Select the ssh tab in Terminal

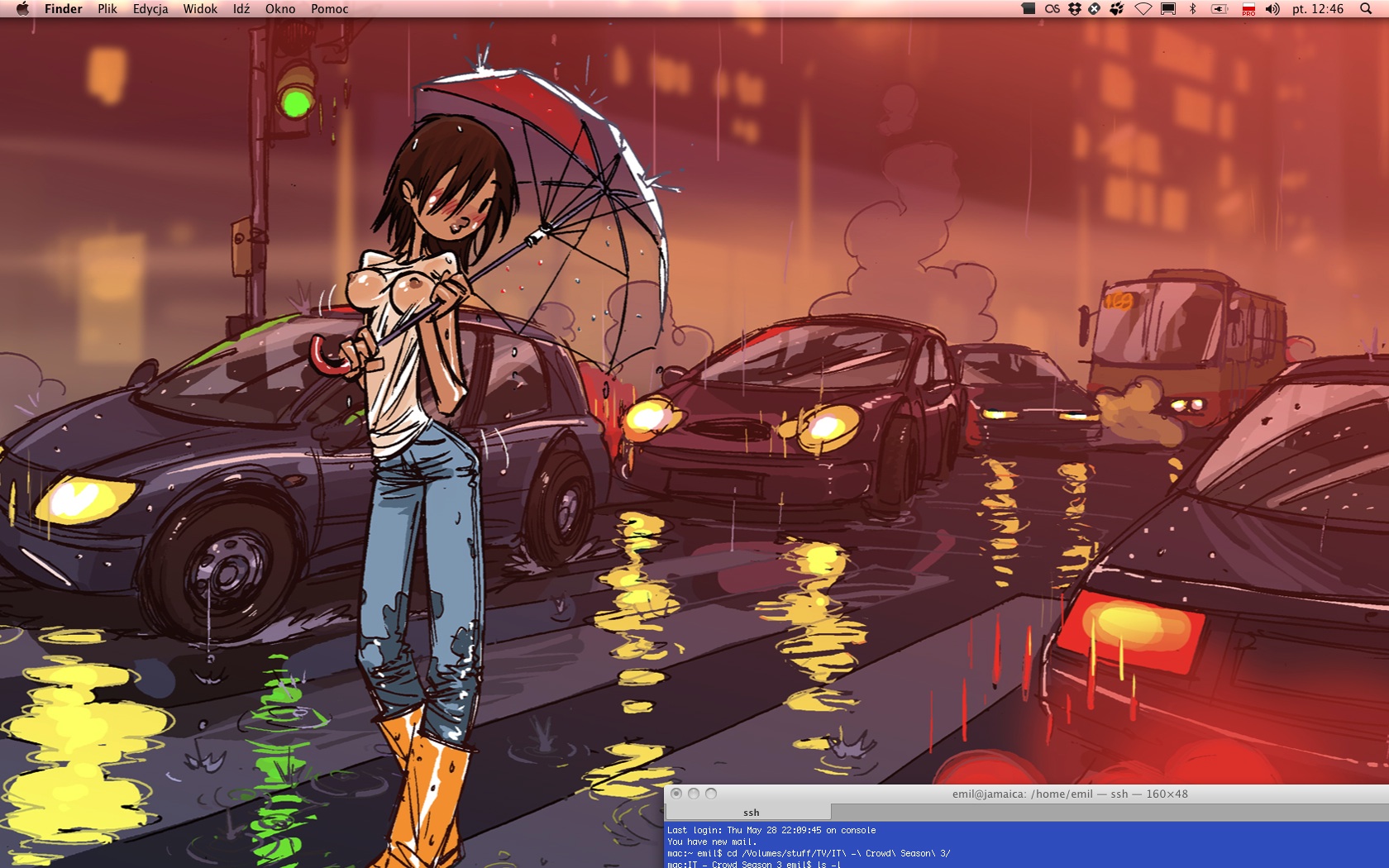tap(751, 813)
